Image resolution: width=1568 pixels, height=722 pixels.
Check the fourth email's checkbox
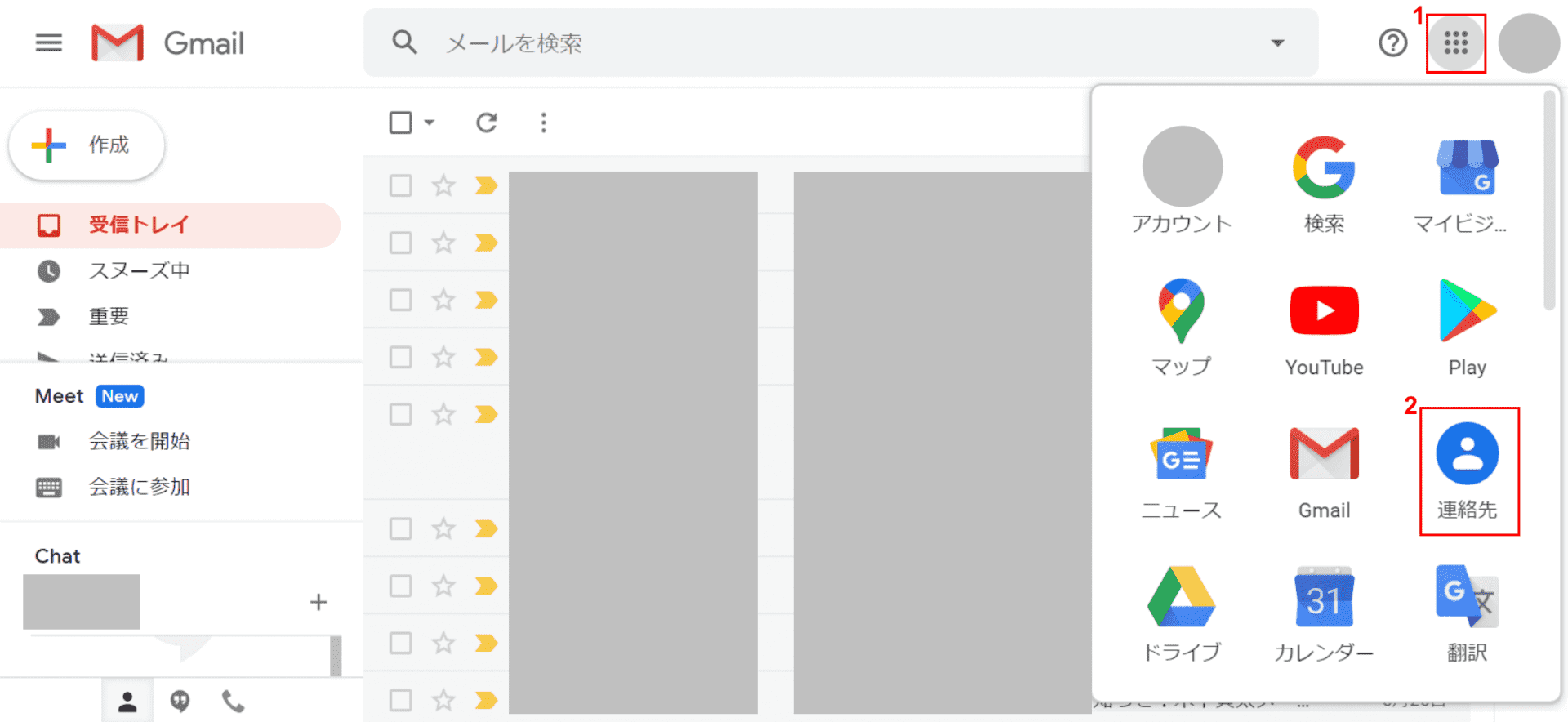[400, 357]
